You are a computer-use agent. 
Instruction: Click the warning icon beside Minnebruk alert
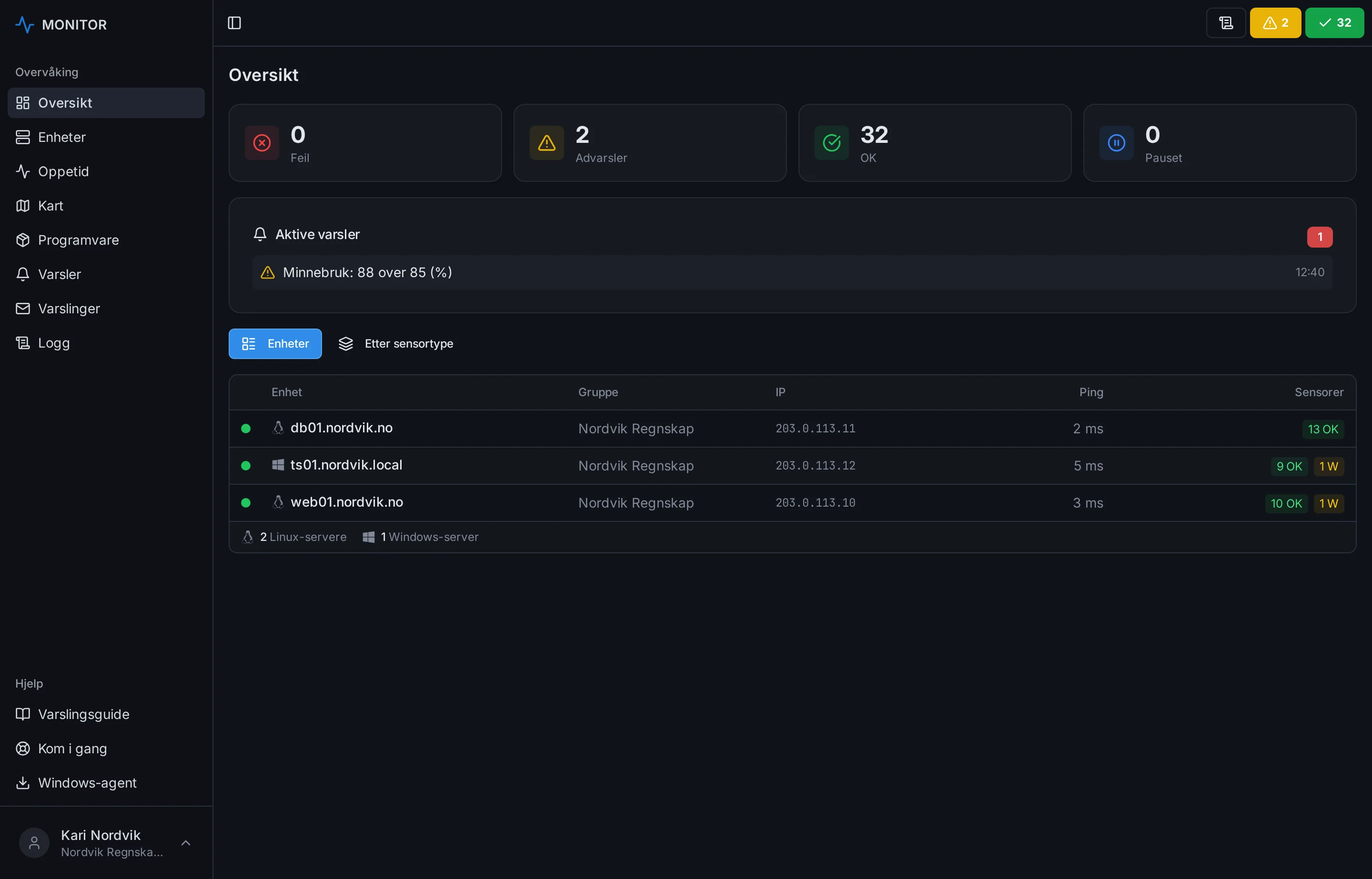coord(268,272)
